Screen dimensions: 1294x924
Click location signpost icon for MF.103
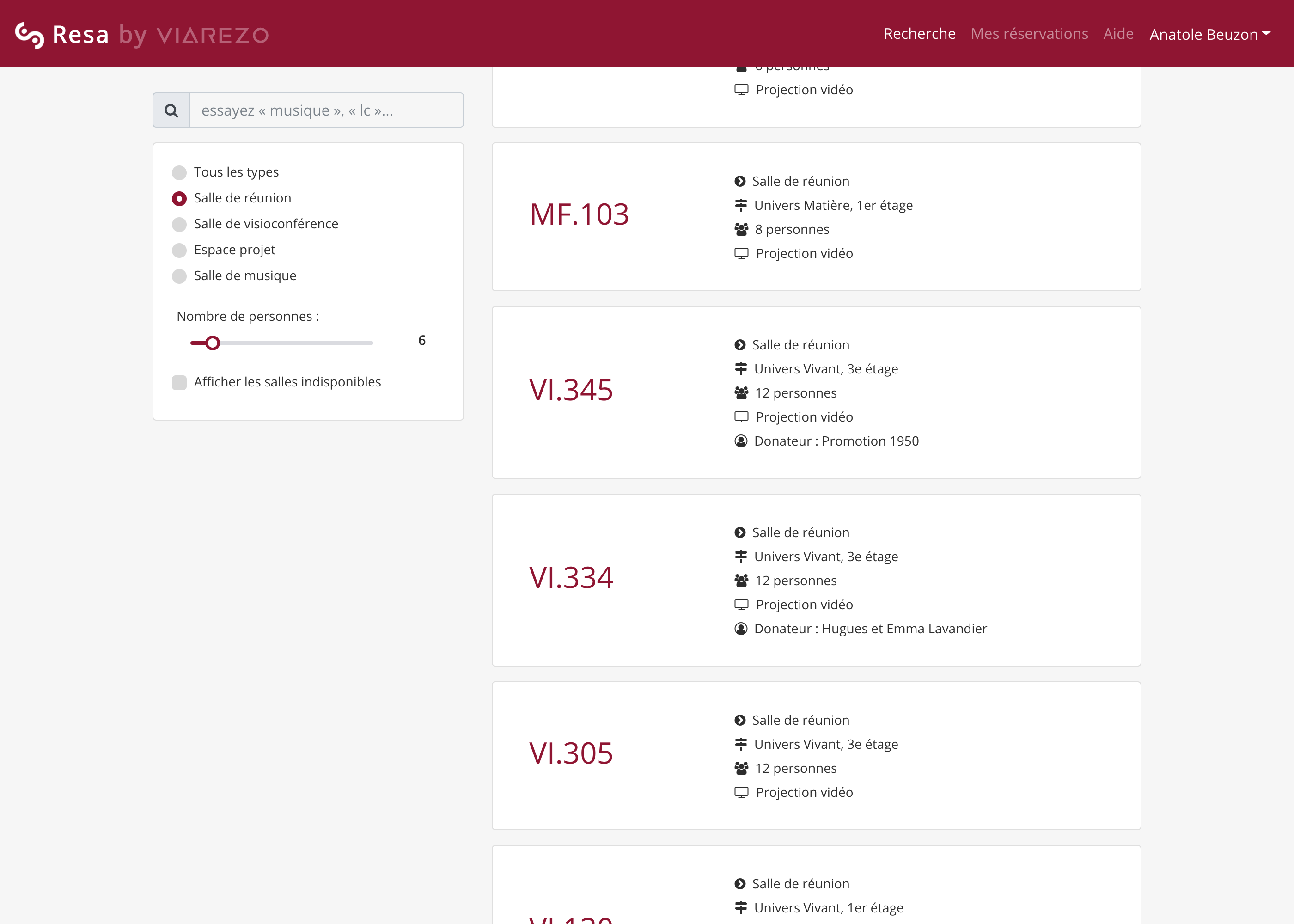point(740,205)
